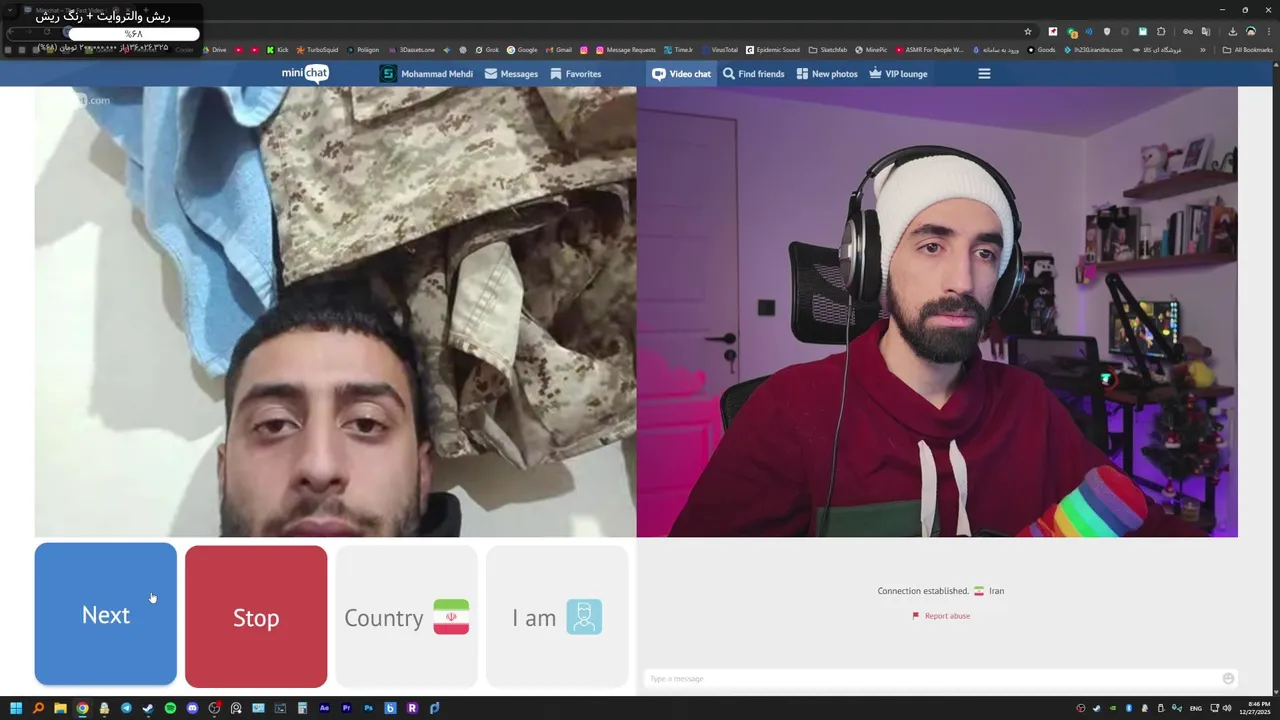
Task: Open the Message Requests bookmark
Action: [x=626, y=50]
